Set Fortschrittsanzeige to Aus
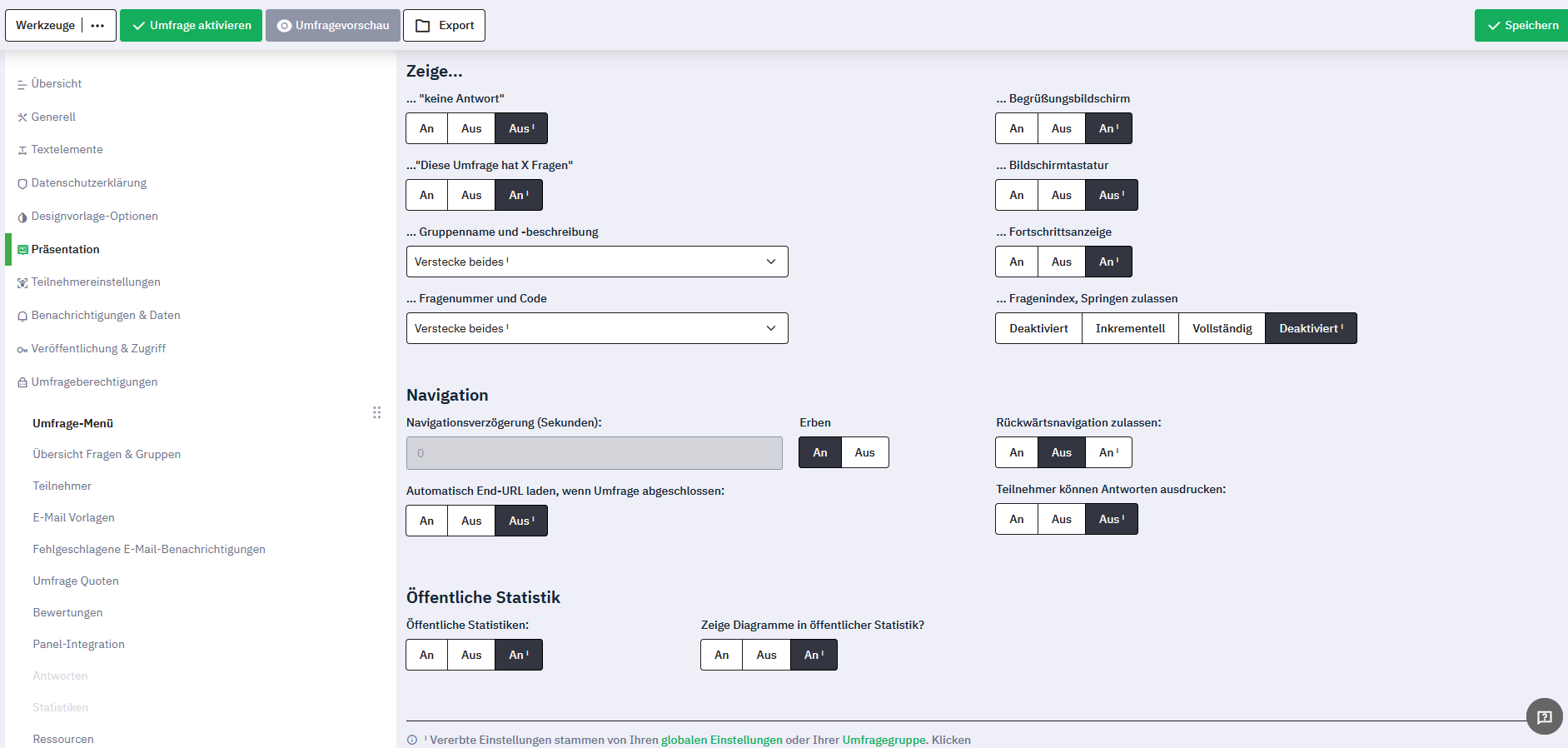 [x=1061, y=262]
